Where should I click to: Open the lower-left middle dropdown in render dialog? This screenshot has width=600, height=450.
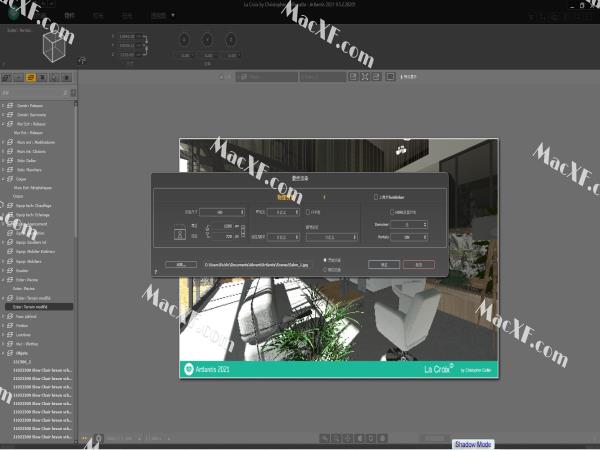(283, 237)
